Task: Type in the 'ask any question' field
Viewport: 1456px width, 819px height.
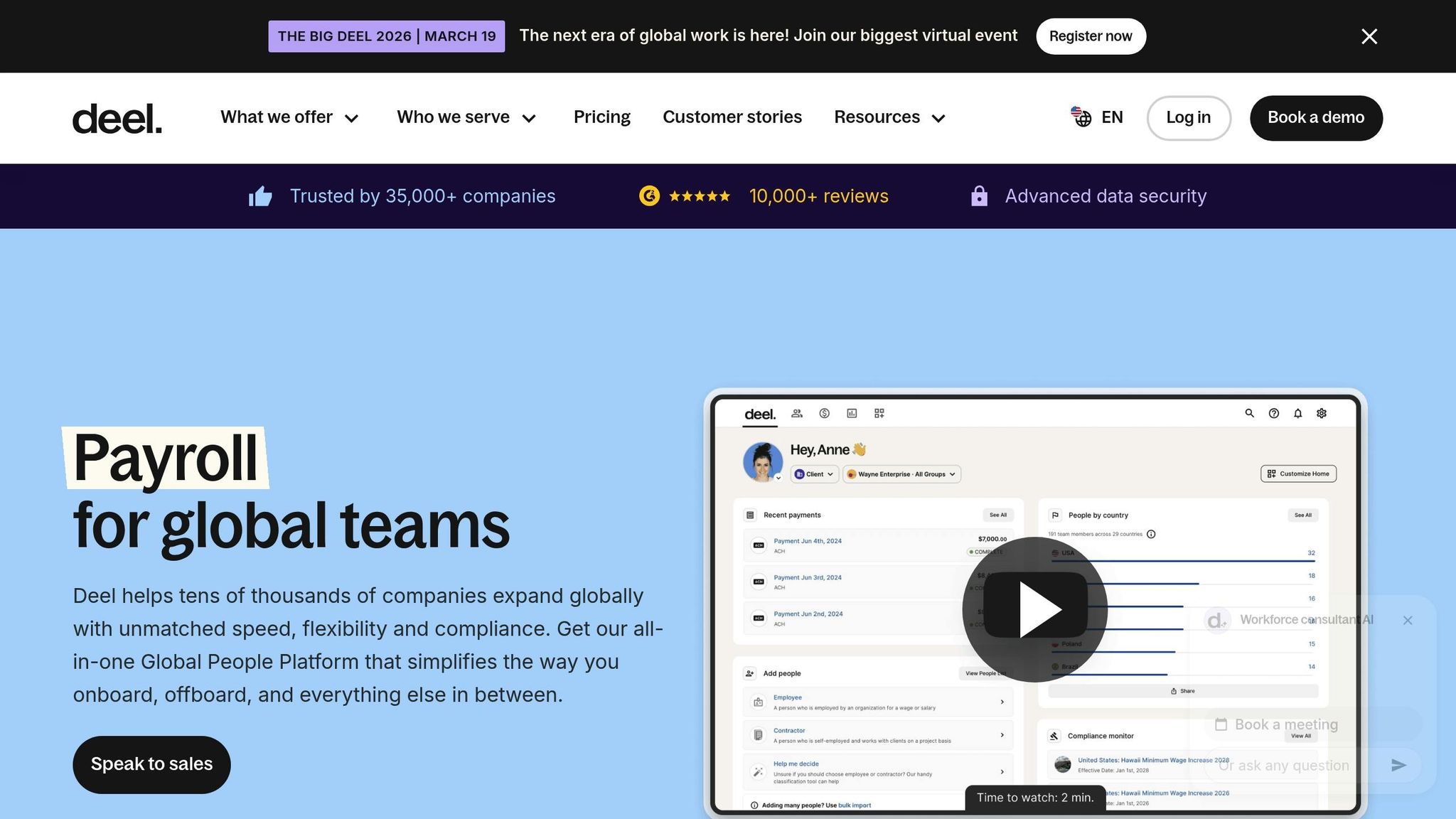Action: coord(1294,766)
